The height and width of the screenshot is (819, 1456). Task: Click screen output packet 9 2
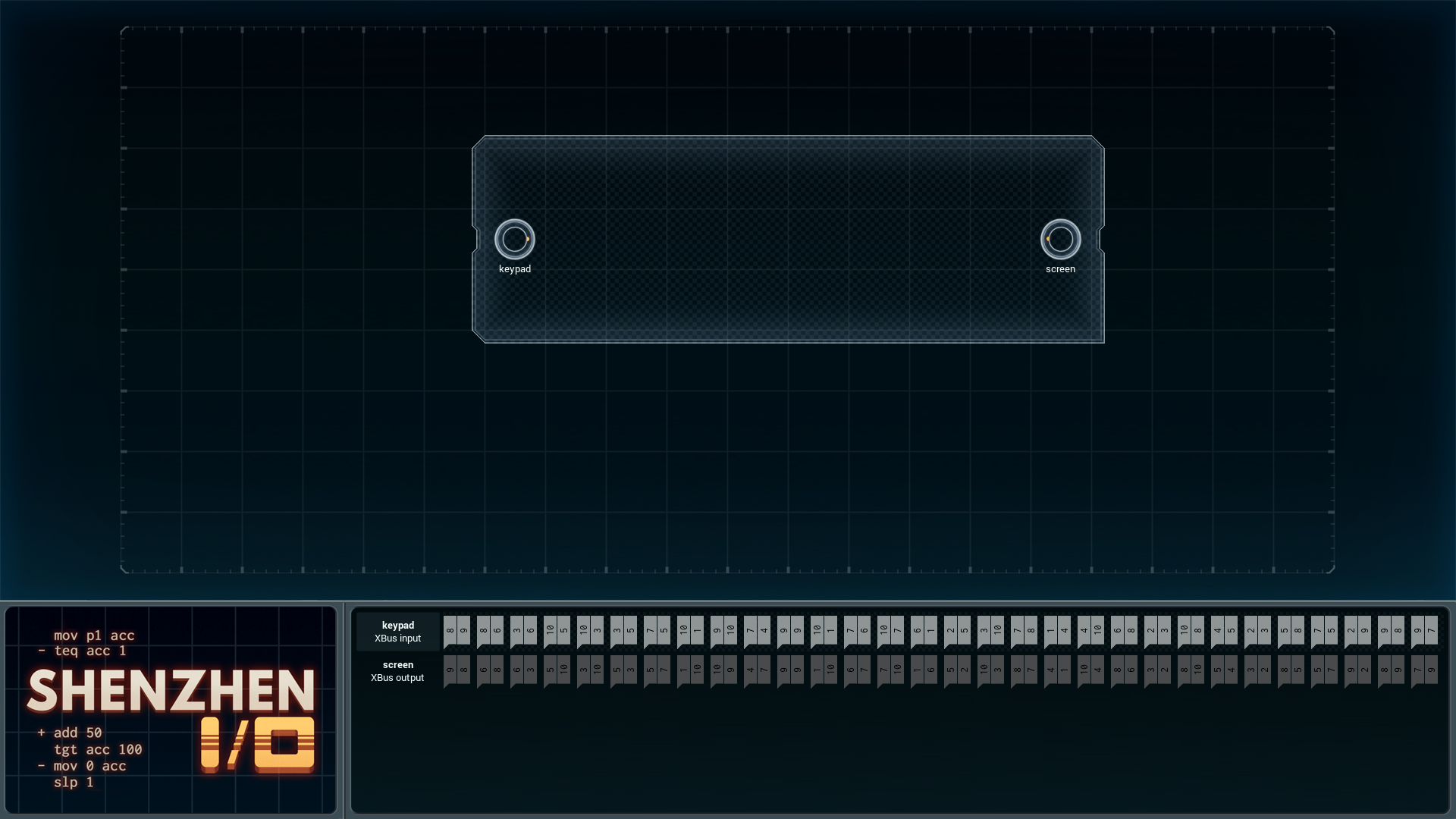[x=1357, y=671]
